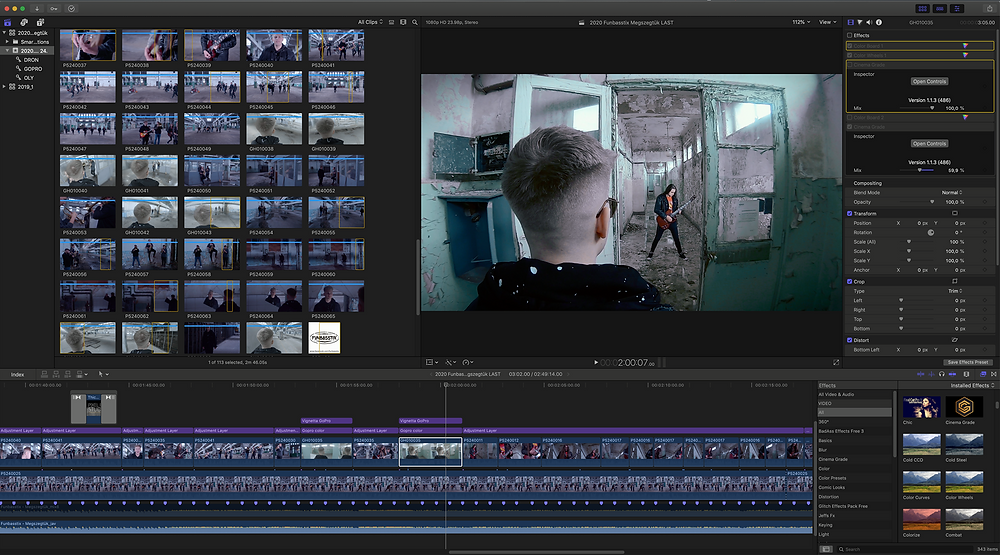Click the Keyword Editor key icon
The image size is (1000, 555).
tap(54, 8)
